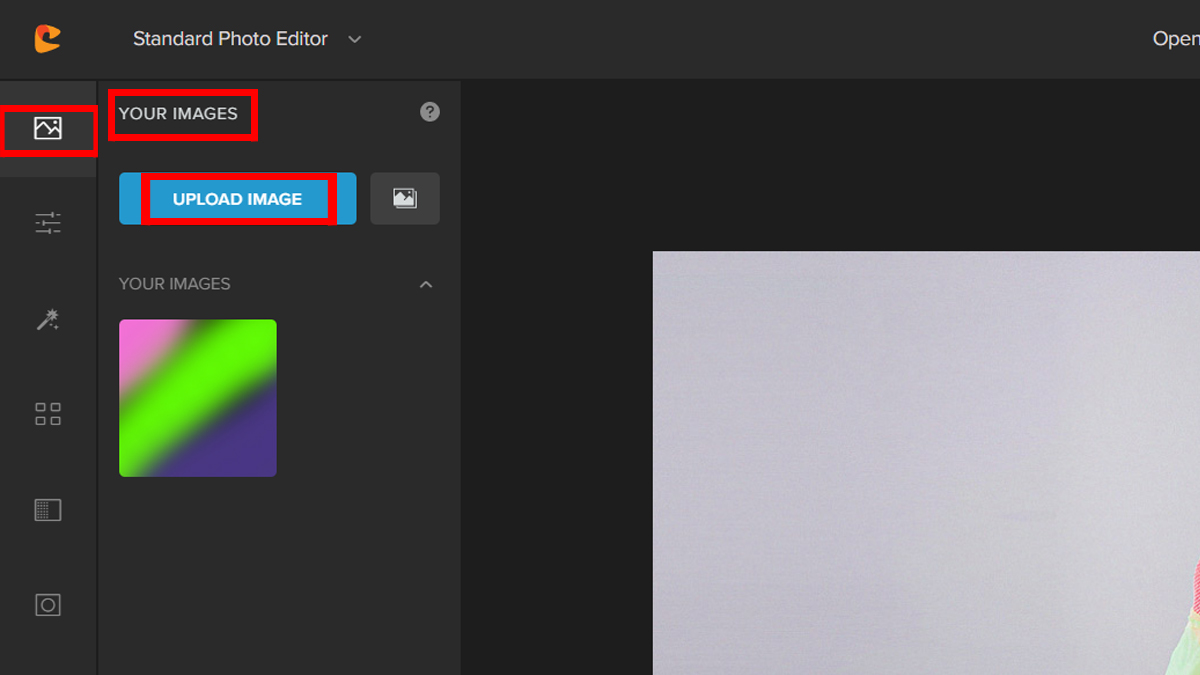This screenshot has width=1200, height=675.
Task: Open the textured square sidebar icon
Action: click(x=48, y=510)
